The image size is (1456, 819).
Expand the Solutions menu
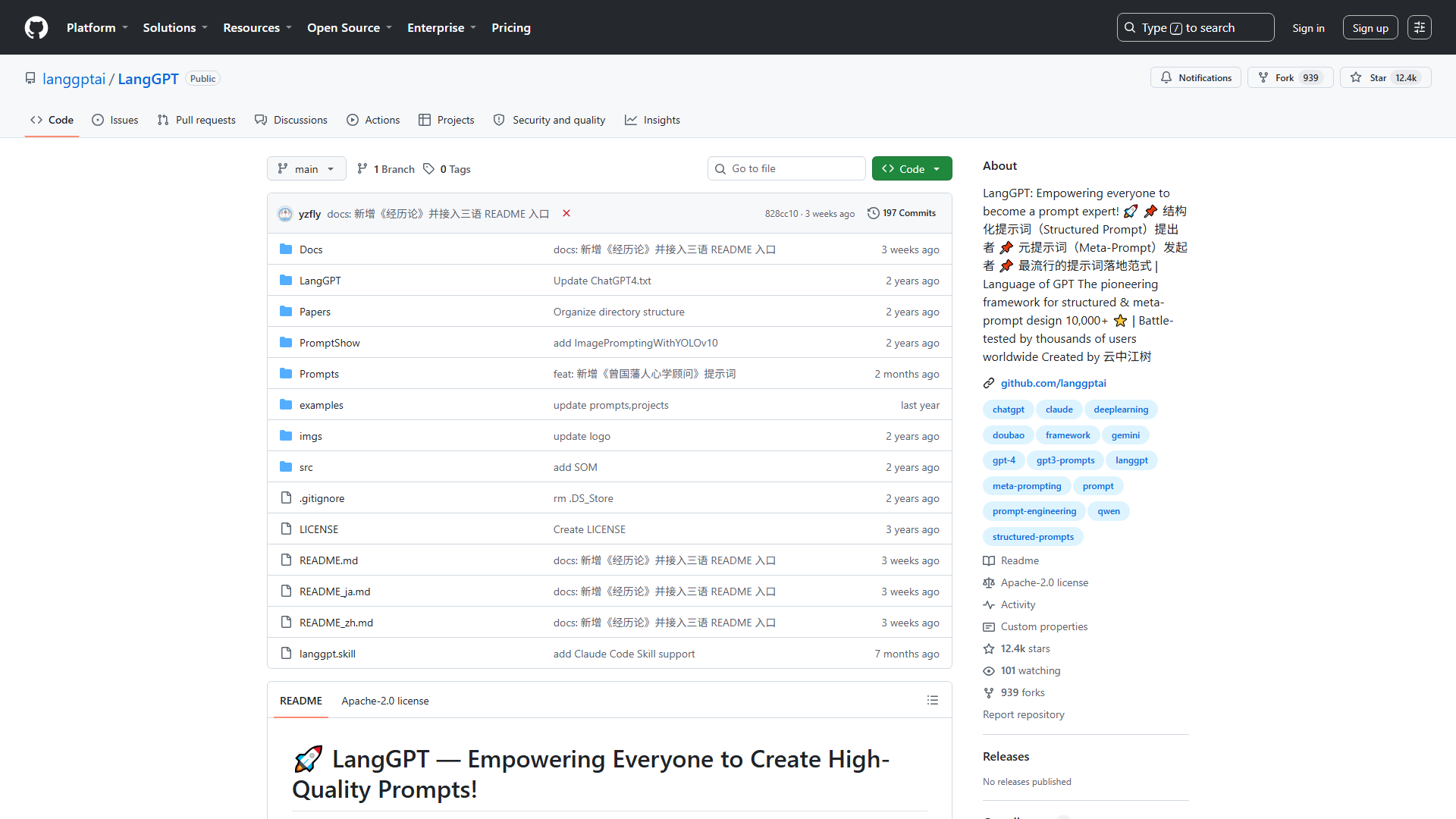[x=175, y=27]
